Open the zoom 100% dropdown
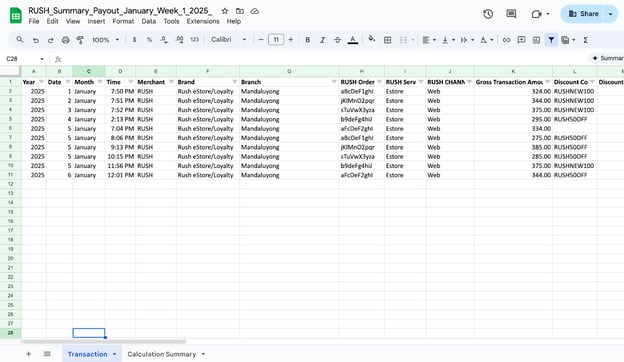The width and height of the screenshot is (624, 362). pyautogui.click(x=105, y=40)
